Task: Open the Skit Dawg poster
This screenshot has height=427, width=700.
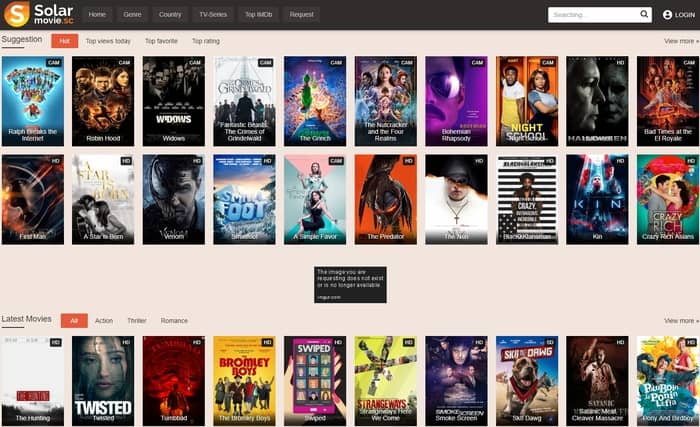Action: tap(527, 381)
